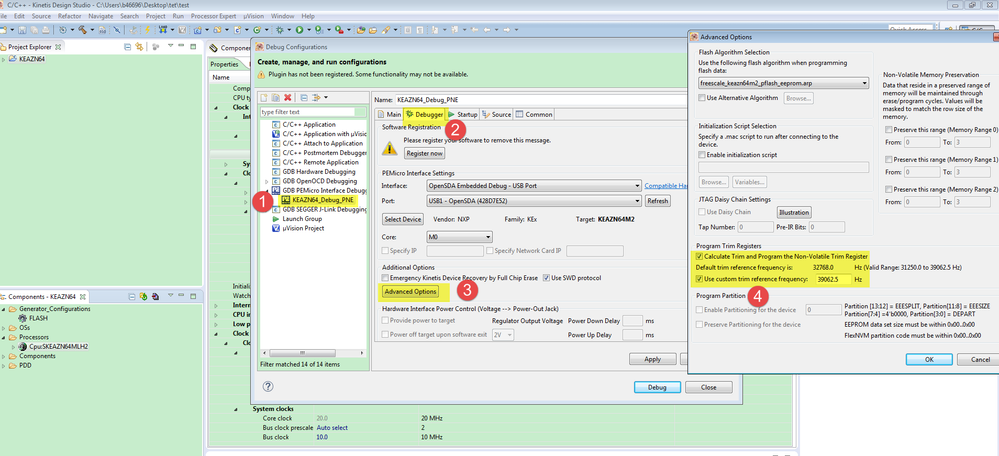999x456 pixels.
Task: Toggle Enable initialization script checkbox
Action: click(702, 155)
